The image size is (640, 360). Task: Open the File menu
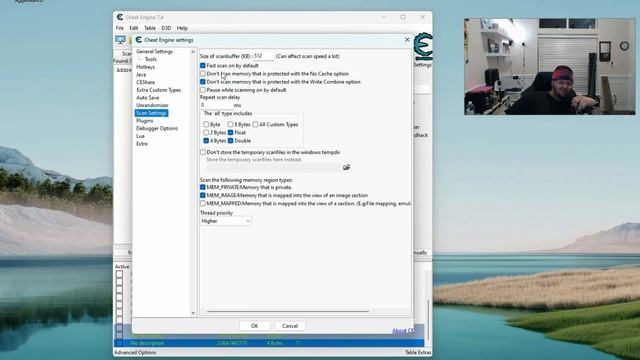click(x=120, y=28)
